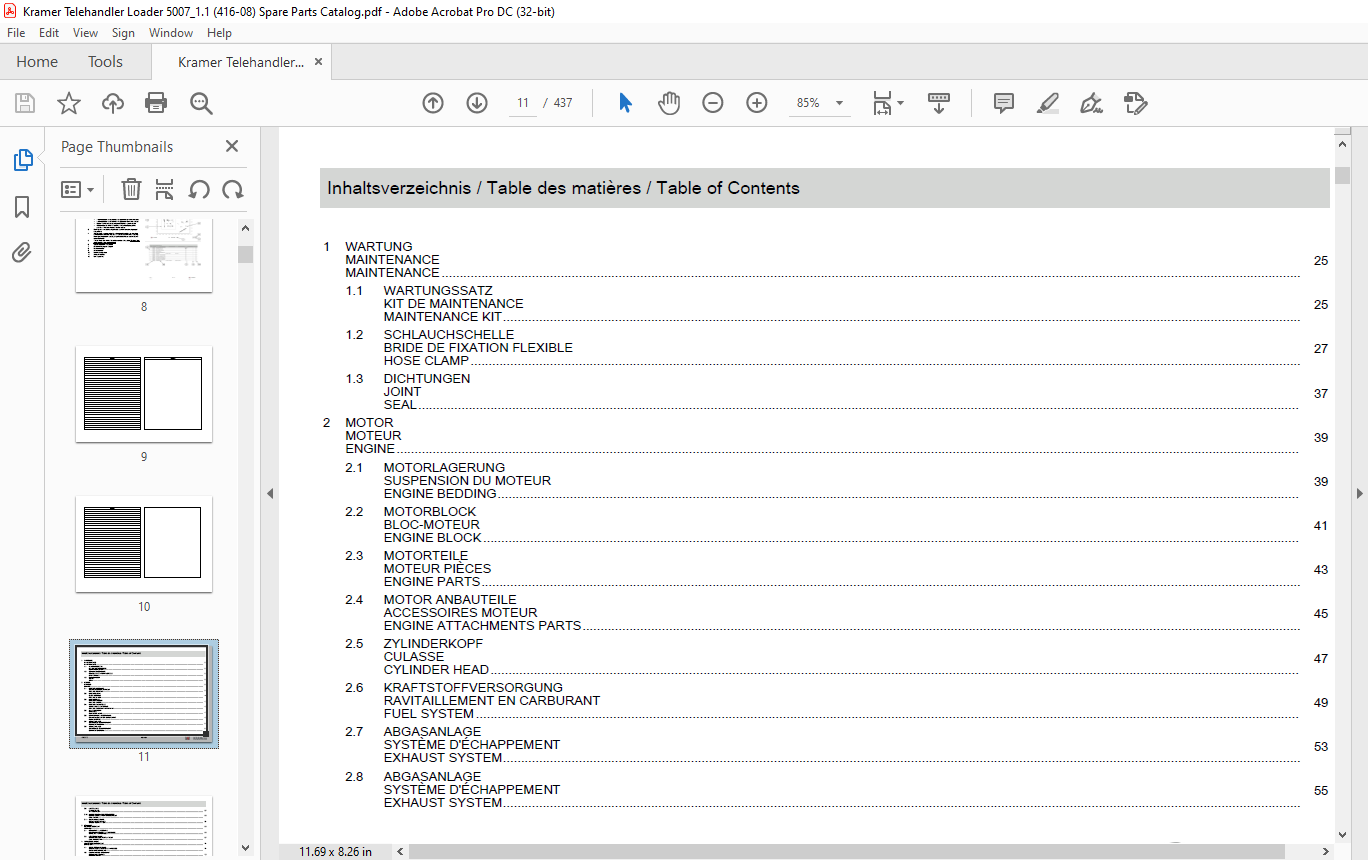This screenshot has height=860, width=1368.
Task: Select the page 11 thumbnail
Action: pos(144,693)
